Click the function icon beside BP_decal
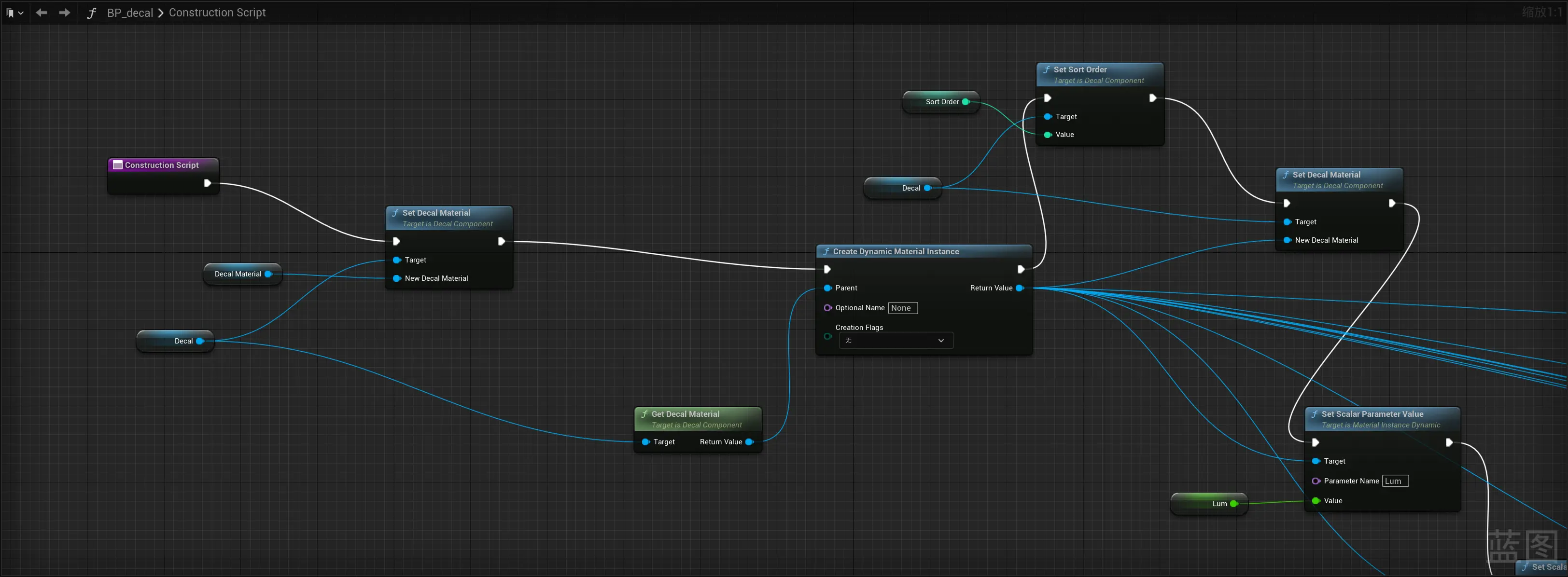1568x577 pixels. point(91,13)
